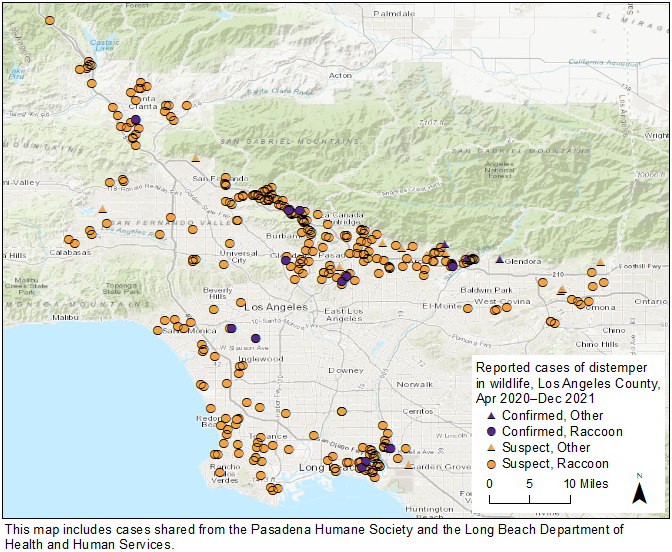Click the 'Suspect, Other' legend label
This screenshot has width=672, height=552.
[546, 447]
